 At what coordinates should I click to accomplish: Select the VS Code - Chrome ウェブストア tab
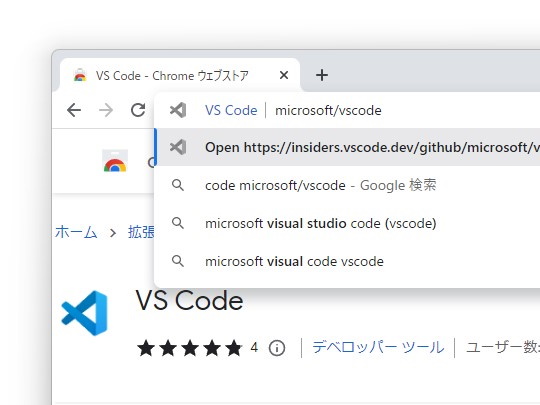pyautogui.click(x=180, y=75)
